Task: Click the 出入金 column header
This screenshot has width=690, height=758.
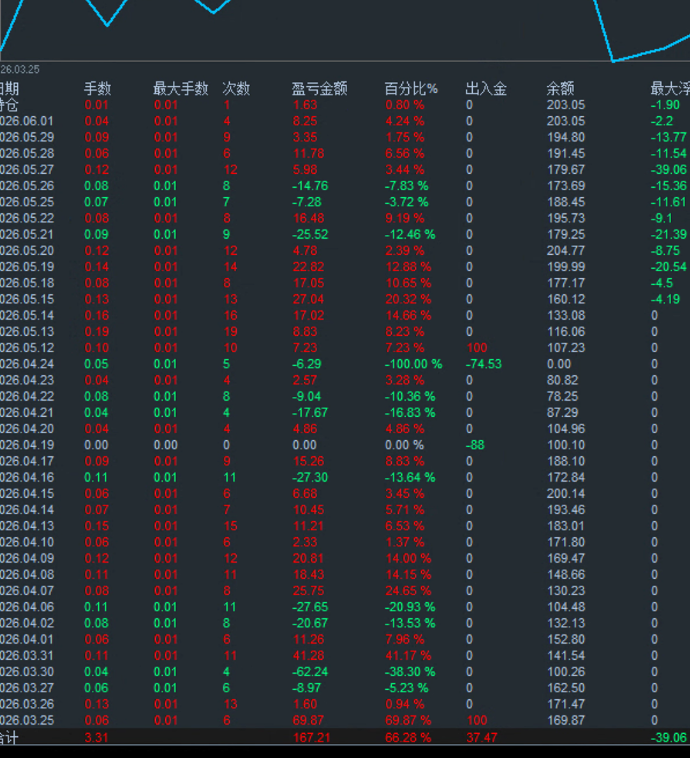Action: pyautogui.click(x=486, y=88)
